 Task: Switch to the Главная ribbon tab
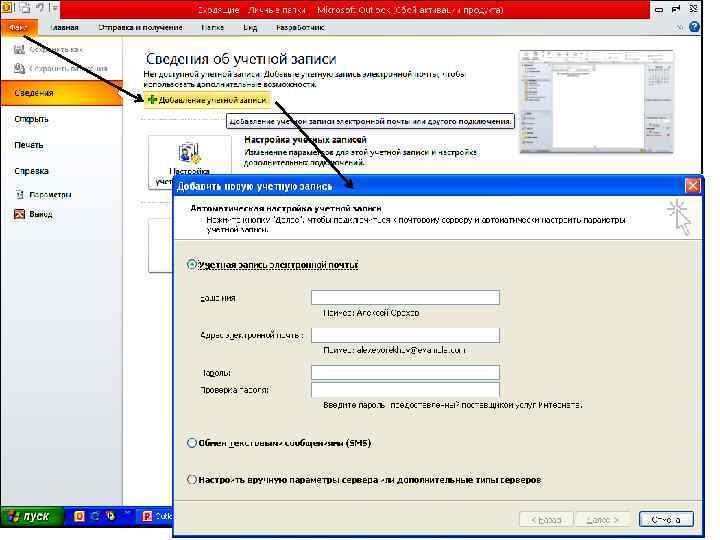coord(64,28)
